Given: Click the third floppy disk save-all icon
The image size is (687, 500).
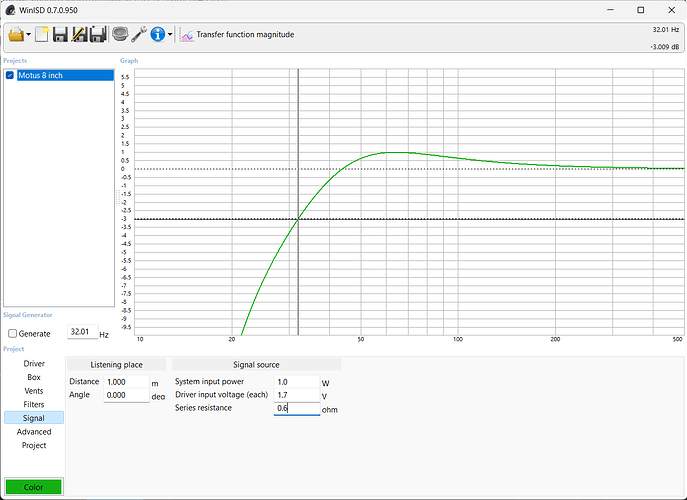Looking at the screenshot, I should pyautogui.click(x=98, y=35).
